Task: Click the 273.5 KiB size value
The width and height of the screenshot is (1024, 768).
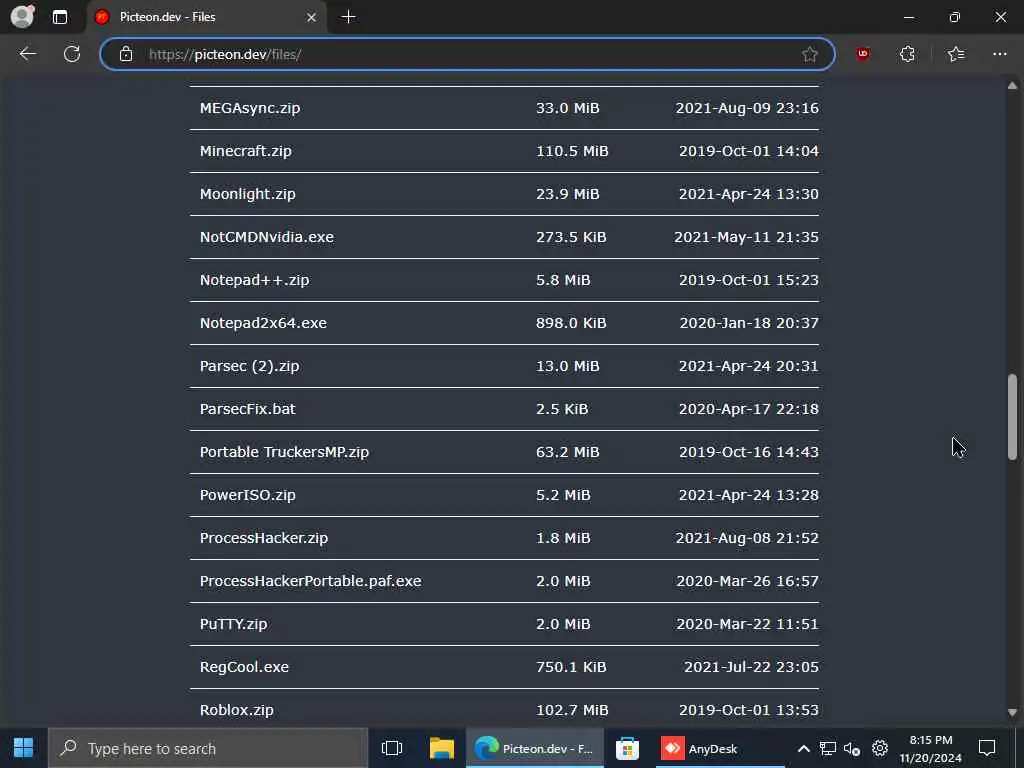Action: [571, 237]
